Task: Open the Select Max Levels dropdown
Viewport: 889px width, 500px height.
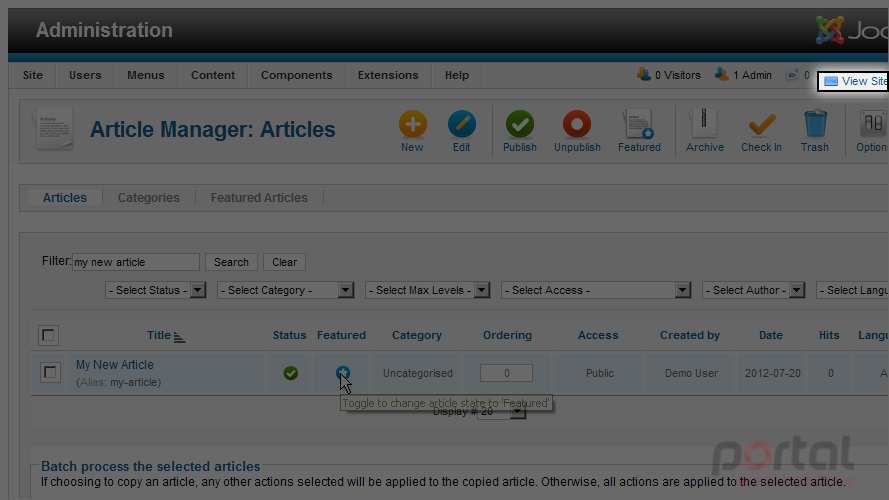Action: click(427, 290)
